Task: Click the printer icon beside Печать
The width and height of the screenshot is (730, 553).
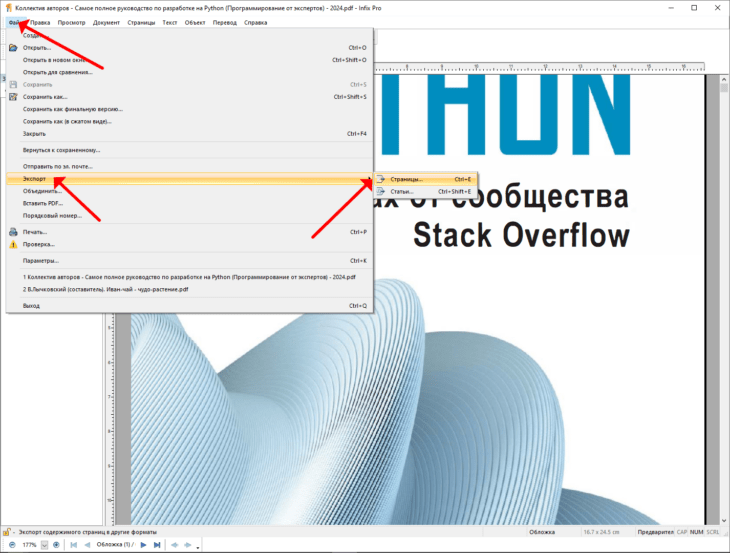Action: (x=13, y=232)
